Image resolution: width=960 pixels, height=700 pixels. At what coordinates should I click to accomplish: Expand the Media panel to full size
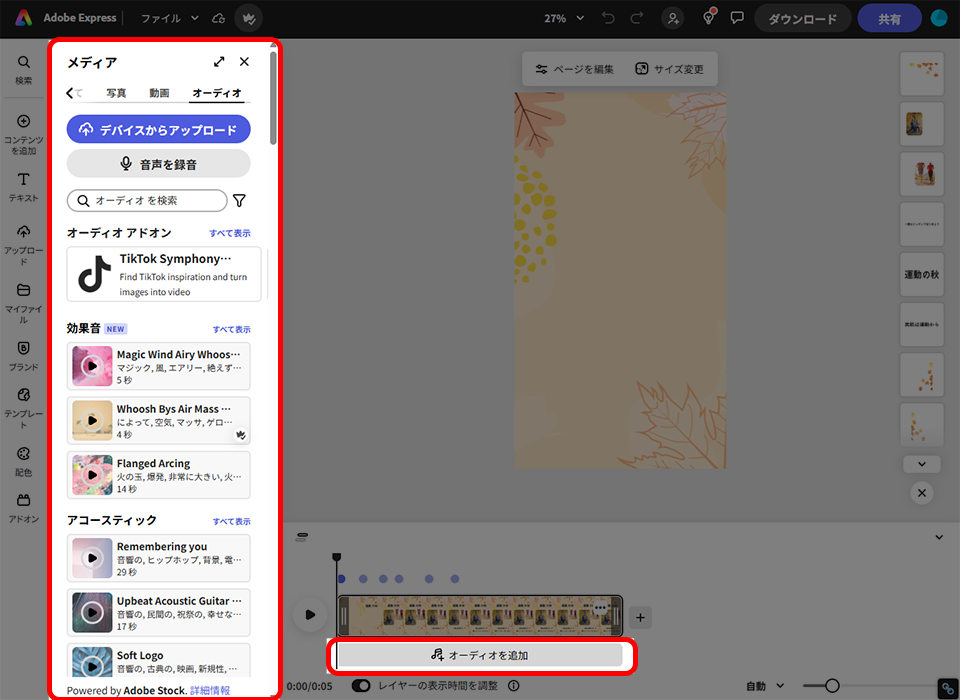point(219,62)
